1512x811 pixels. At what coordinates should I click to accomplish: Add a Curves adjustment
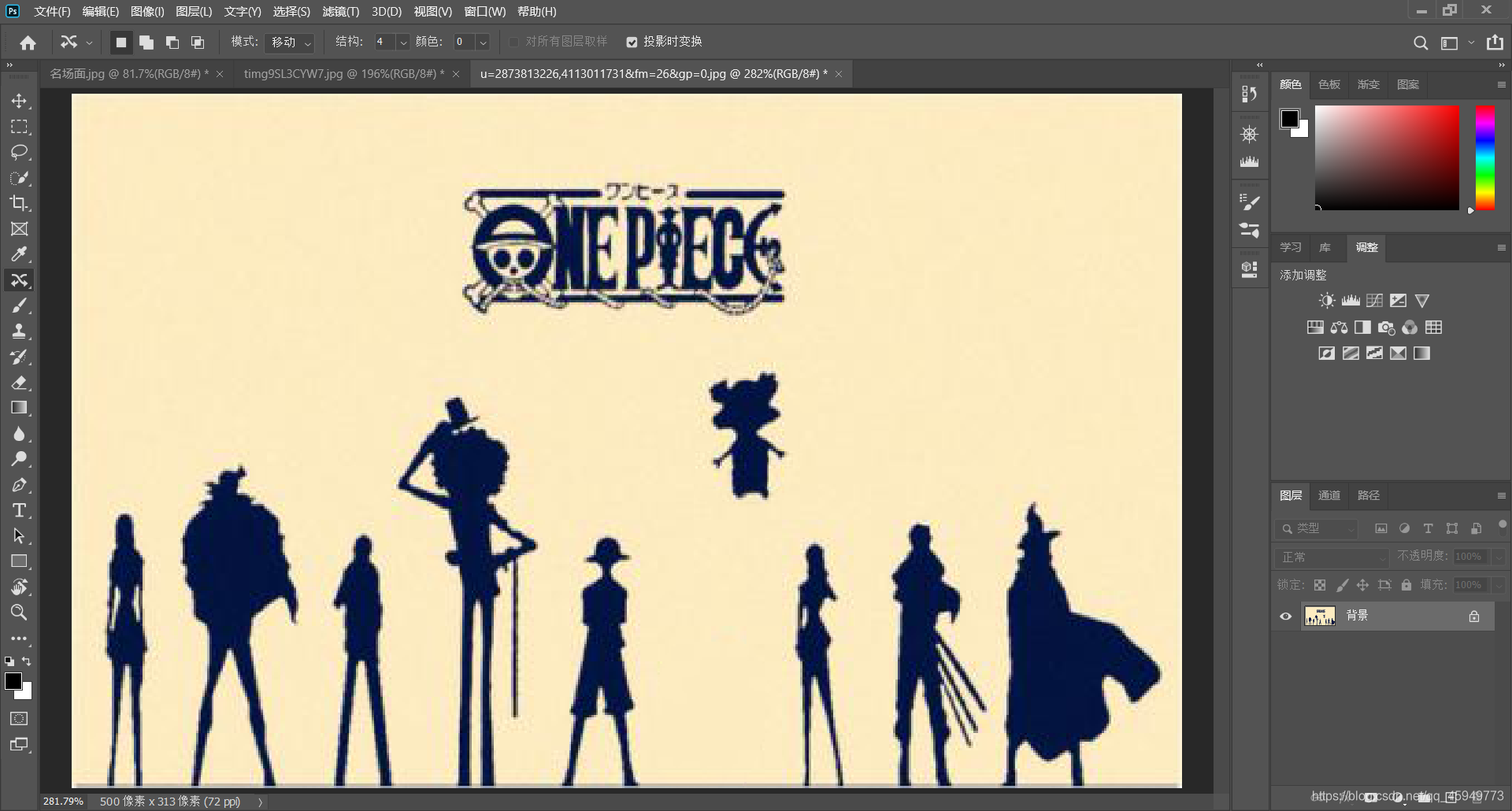coord(1374,301)
